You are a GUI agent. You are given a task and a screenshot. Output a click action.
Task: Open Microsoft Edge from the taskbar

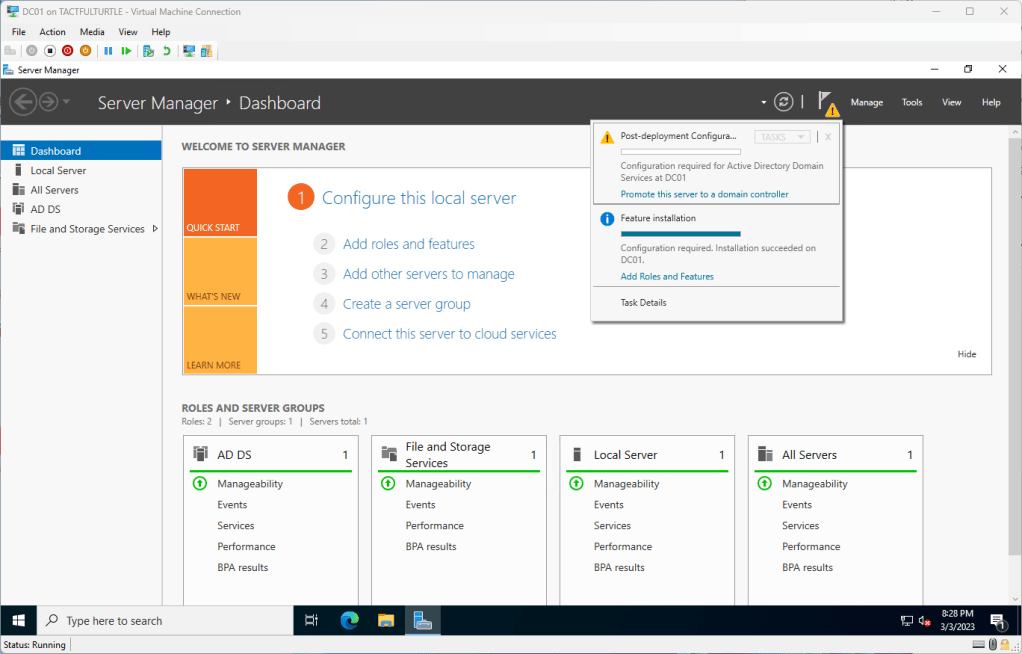[x=349, y=620]
